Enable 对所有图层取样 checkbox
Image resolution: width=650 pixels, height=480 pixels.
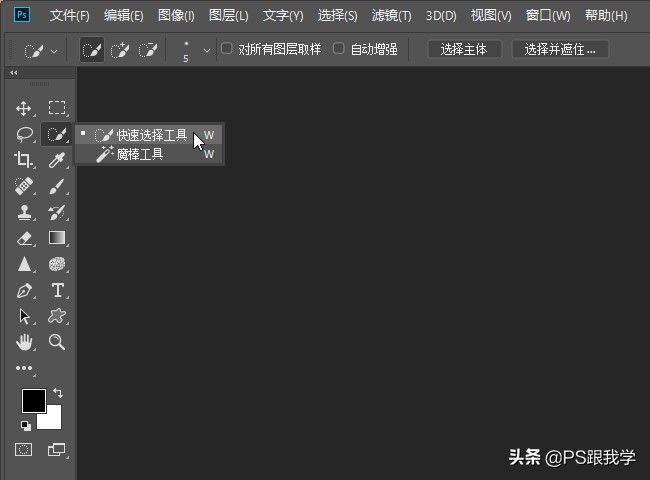[x=226, y=48]
